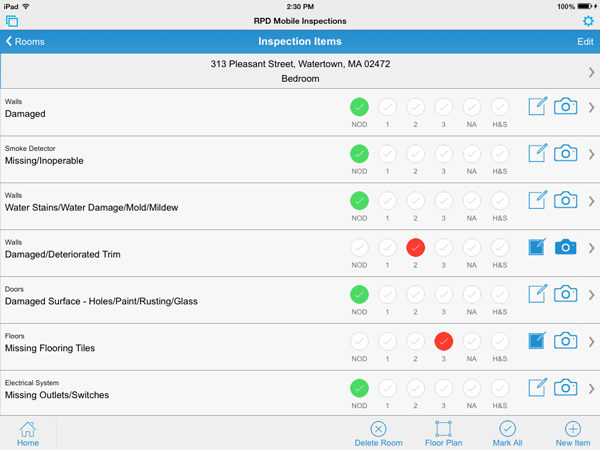600x450 pixels.
Task: View photos for Damaged/Deteriorated Trim row
Action: pyautogui.click(x=566, y=247)
